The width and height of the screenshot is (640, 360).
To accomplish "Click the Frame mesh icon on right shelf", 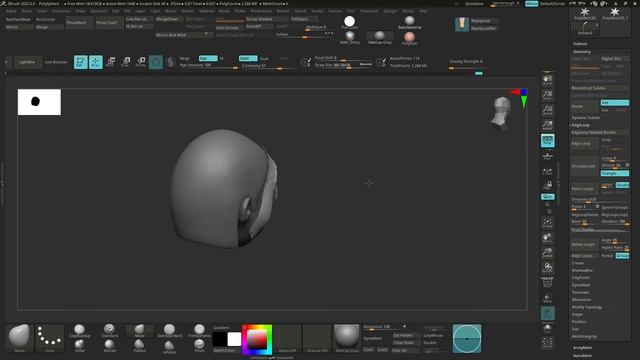I will coord(547,223).
